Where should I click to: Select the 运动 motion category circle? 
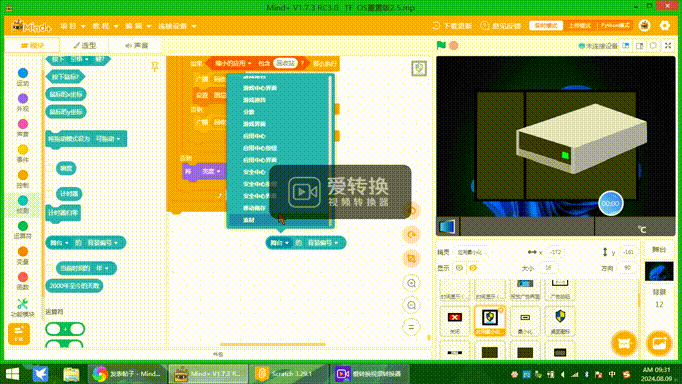pos(23,73)
